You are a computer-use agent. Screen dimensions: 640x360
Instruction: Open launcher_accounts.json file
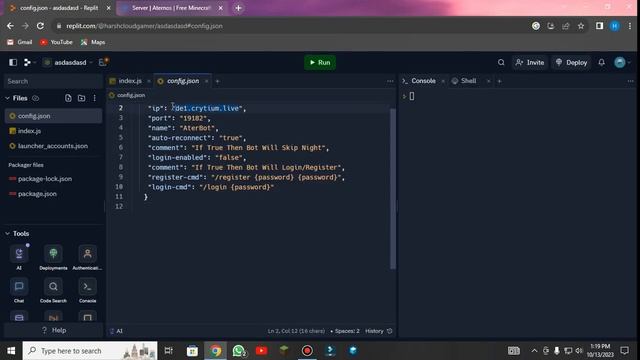pyautogui.click(x=53, y=146)
